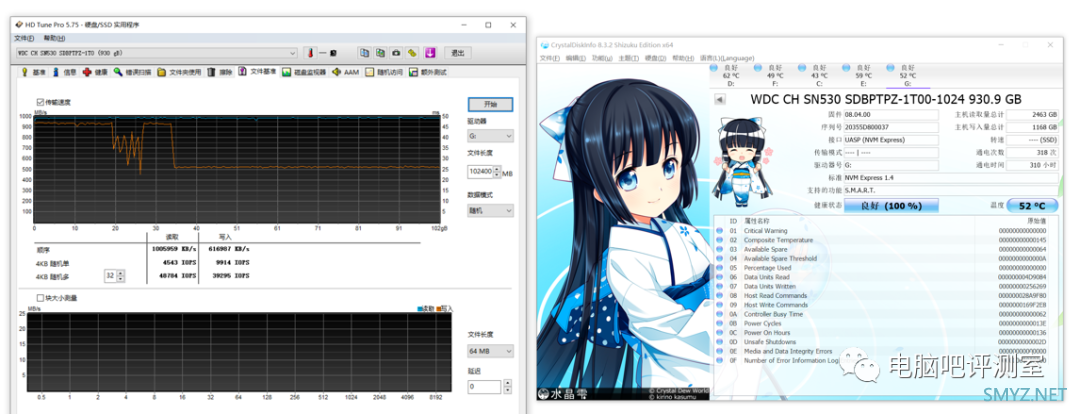Screen dimensions: 1080x414
Task: Click the 固件 firmware field 08.04.00
Action: (891, 114)
